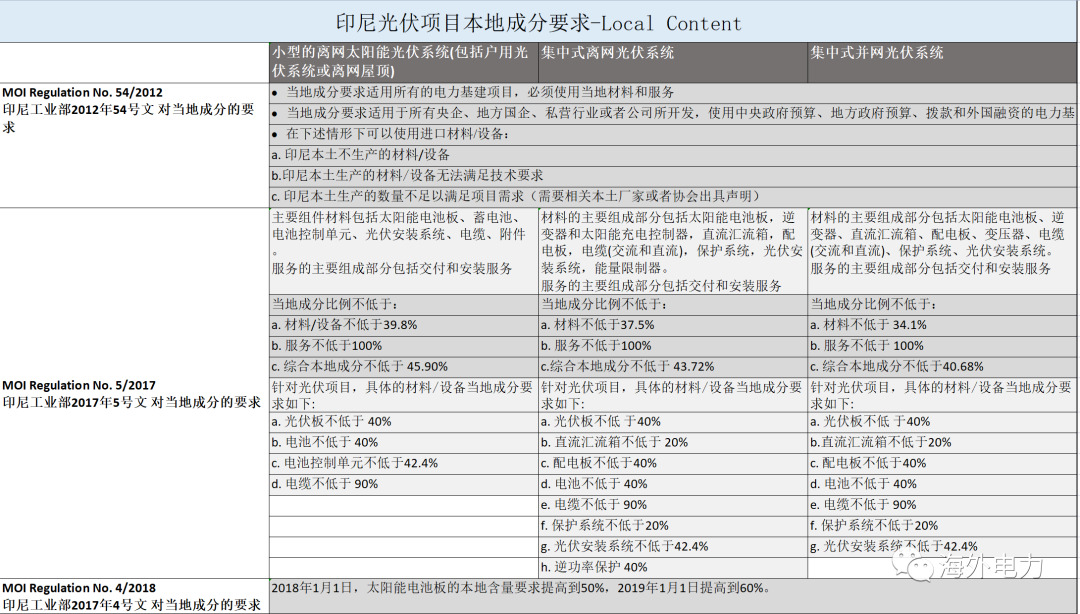Click the title '印尼光伏项目本地成分要求-Local Content'
Screen dimensions: 1080x614
(x=538, y=23)
